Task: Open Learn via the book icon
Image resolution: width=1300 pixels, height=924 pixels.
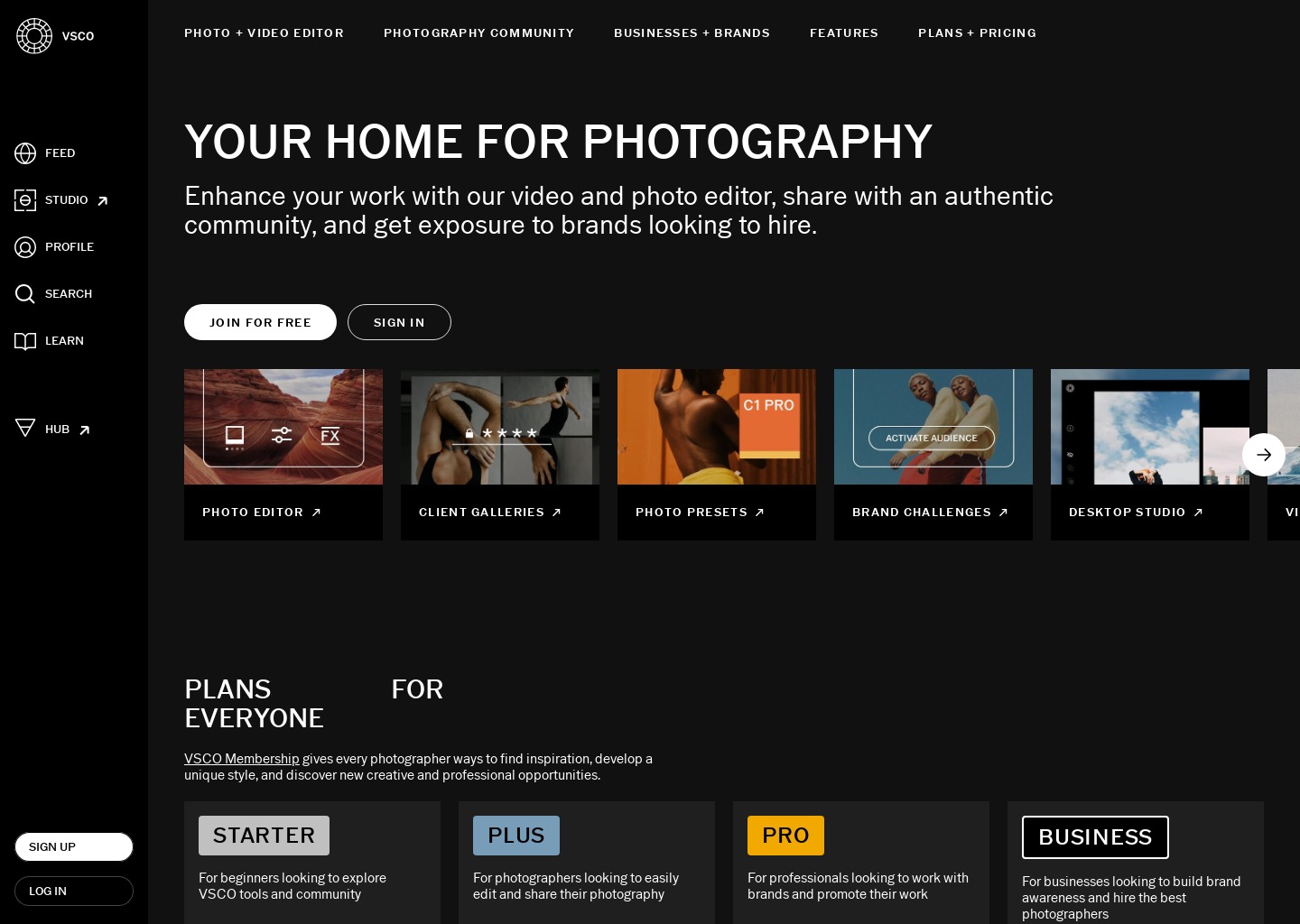Action: pos(25,341)
